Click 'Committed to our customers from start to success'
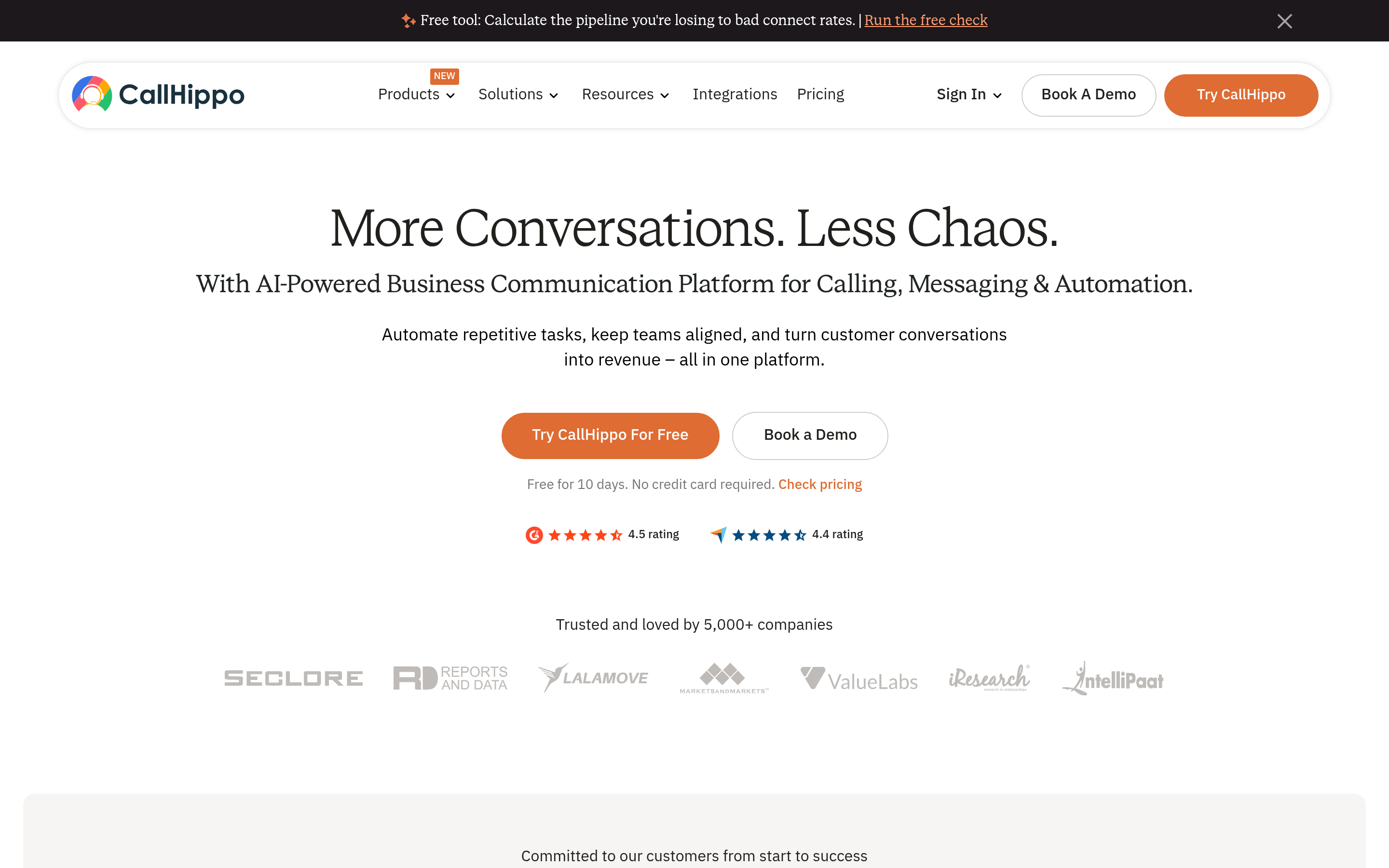This screenshot has height=868, width=1389. [694, 856]
